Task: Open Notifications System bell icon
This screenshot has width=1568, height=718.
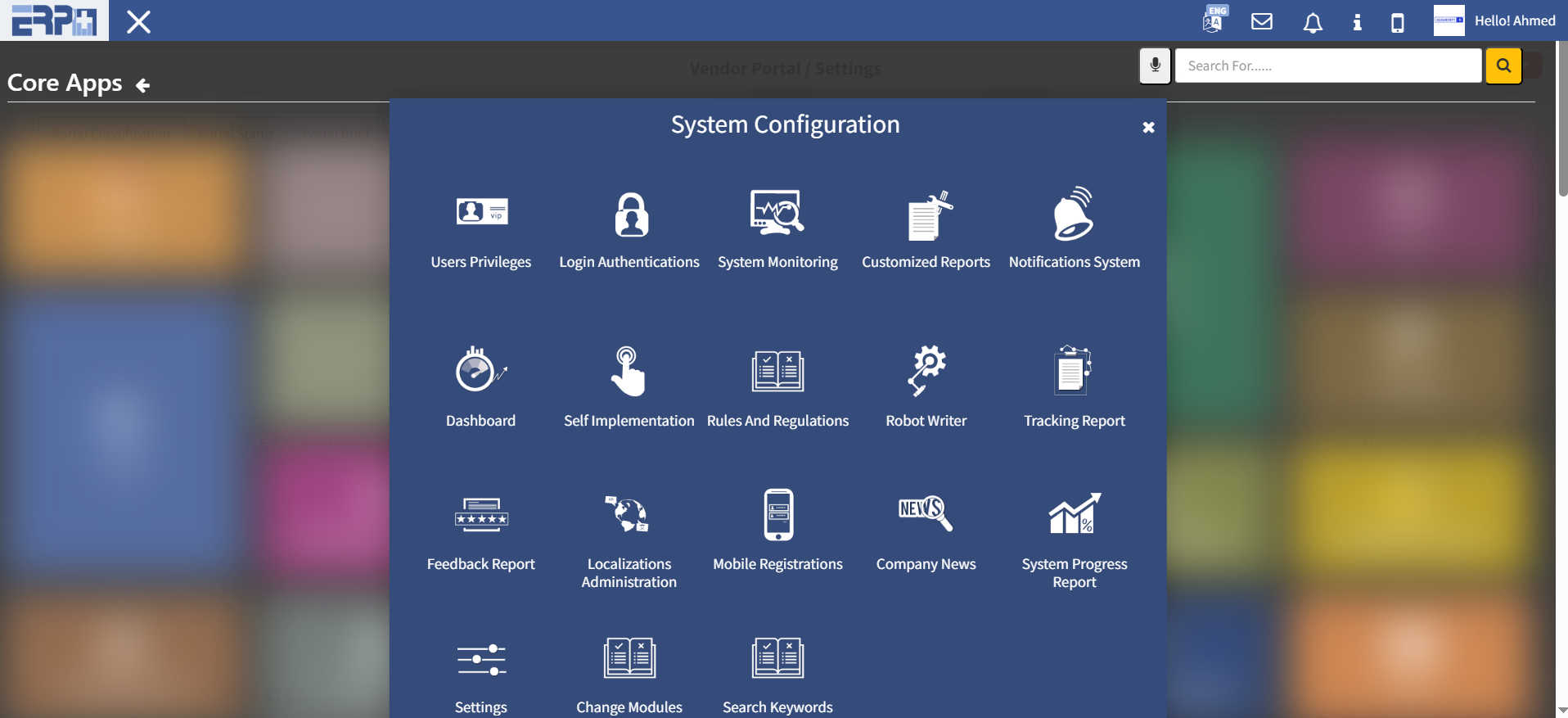Action: (x=1074, y=214)
